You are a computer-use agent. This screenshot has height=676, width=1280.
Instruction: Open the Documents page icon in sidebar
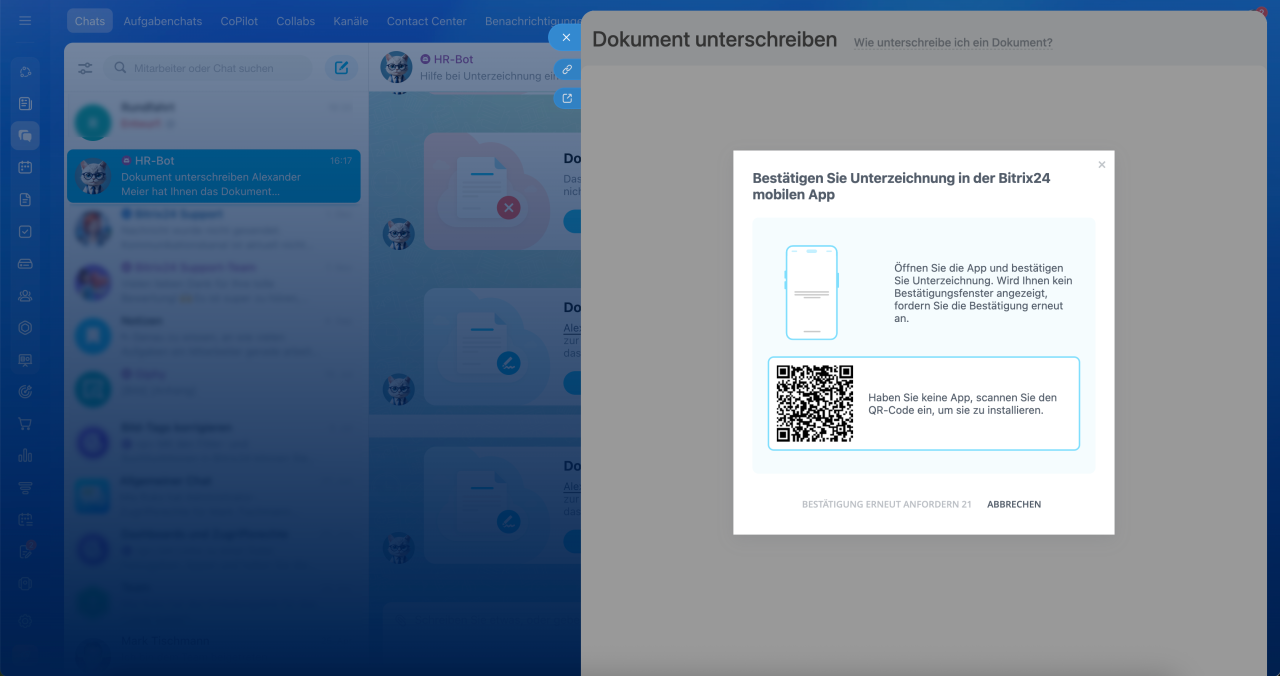[25, 199]
